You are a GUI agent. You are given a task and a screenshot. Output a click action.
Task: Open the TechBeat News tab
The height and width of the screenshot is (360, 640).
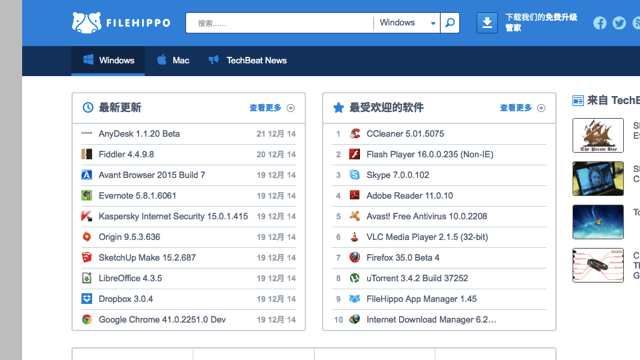click(248, 60)
